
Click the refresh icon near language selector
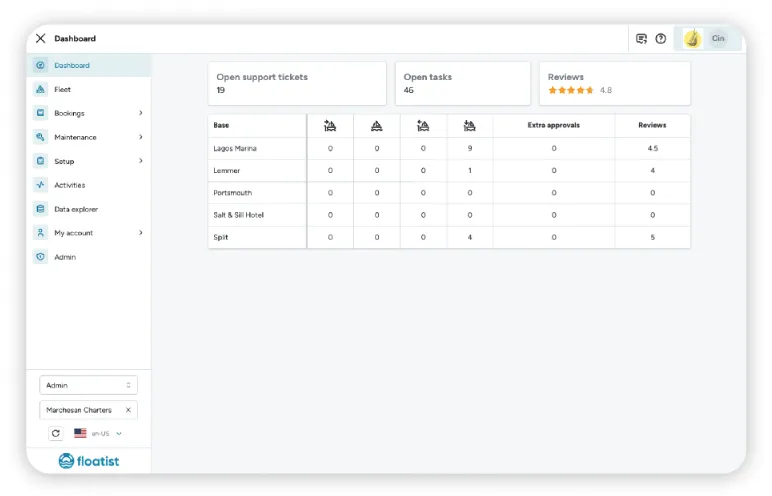(x=56, y=433)
